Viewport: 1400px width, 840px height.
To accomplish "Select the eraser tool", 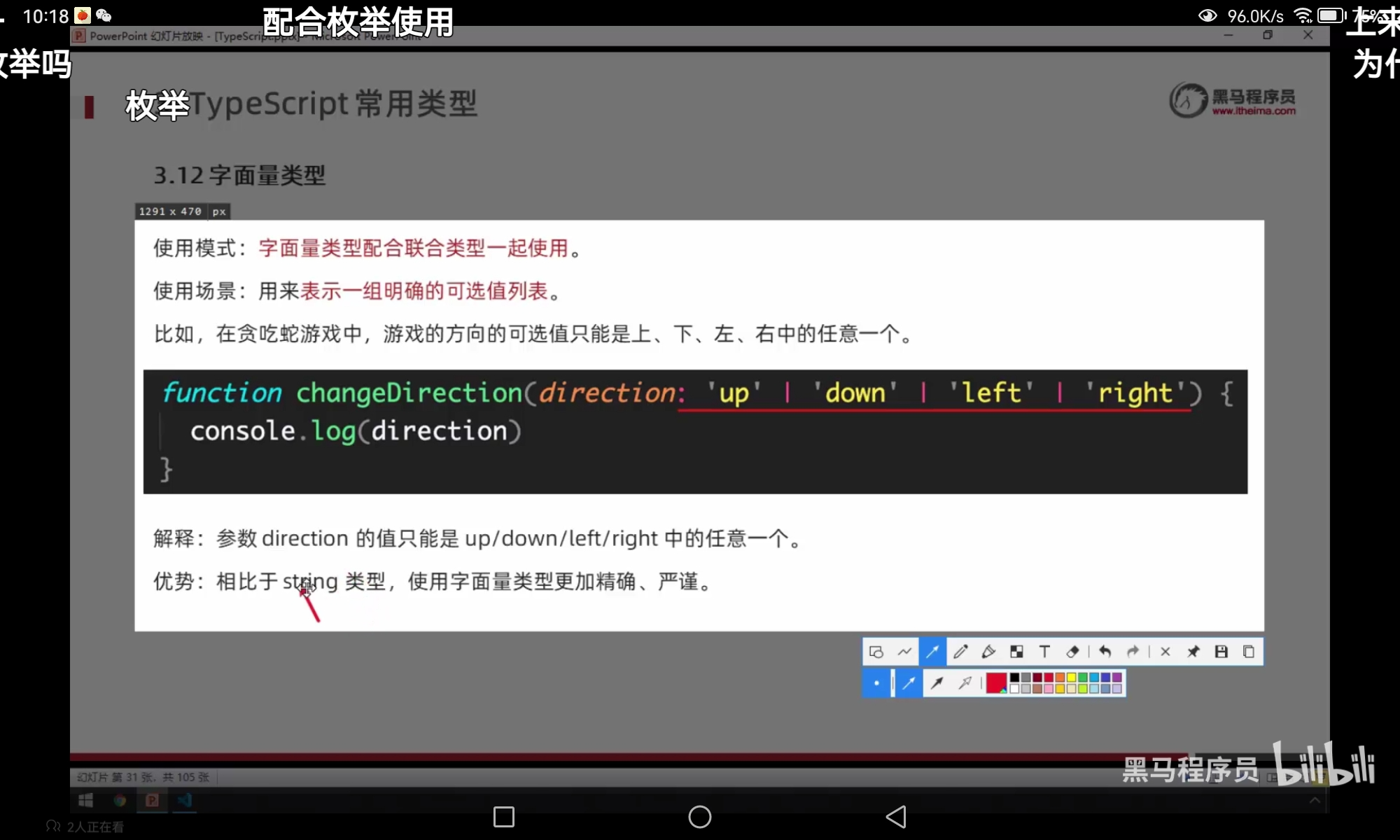I will (1072, 652).
